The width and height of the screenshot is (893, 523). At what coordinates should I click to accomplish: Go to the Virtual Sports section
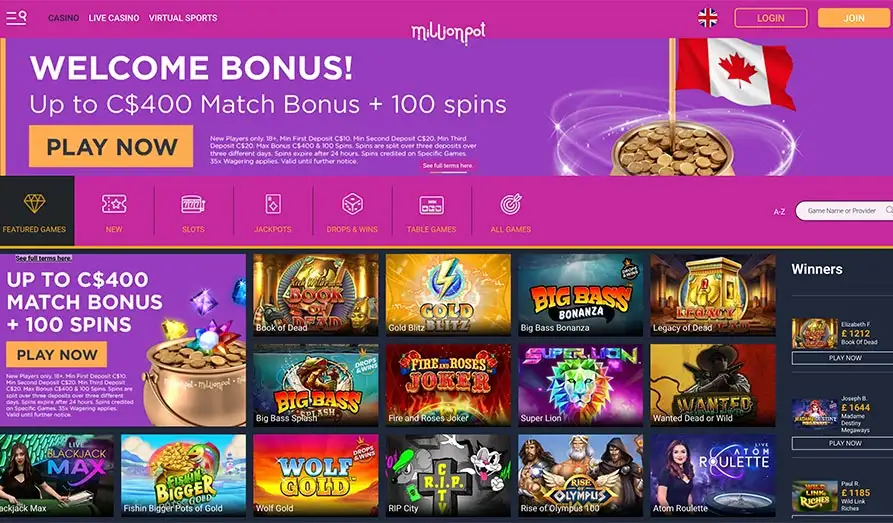[x=183, y=18]
